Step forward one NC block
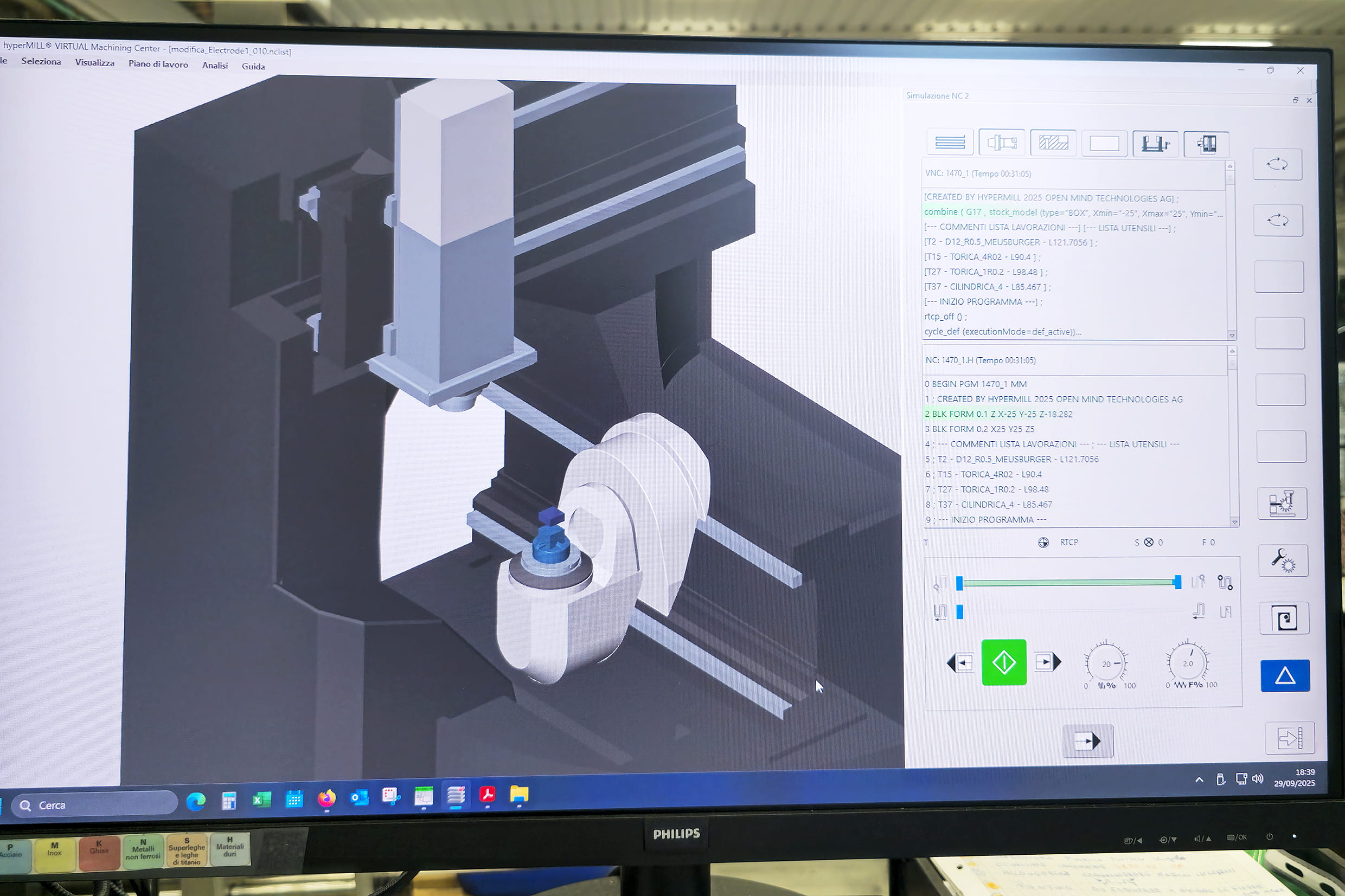Screen dimensions: 1345x896 coord(1047,662)
